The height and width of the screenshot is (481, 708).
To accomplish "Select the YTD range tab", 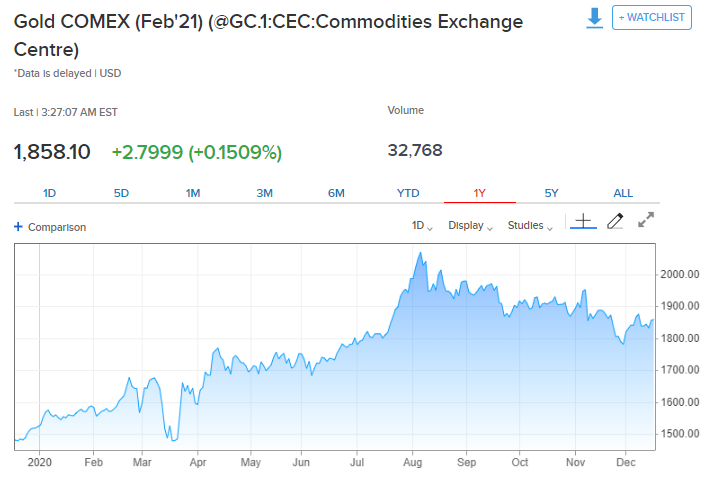I will [408, 193].
